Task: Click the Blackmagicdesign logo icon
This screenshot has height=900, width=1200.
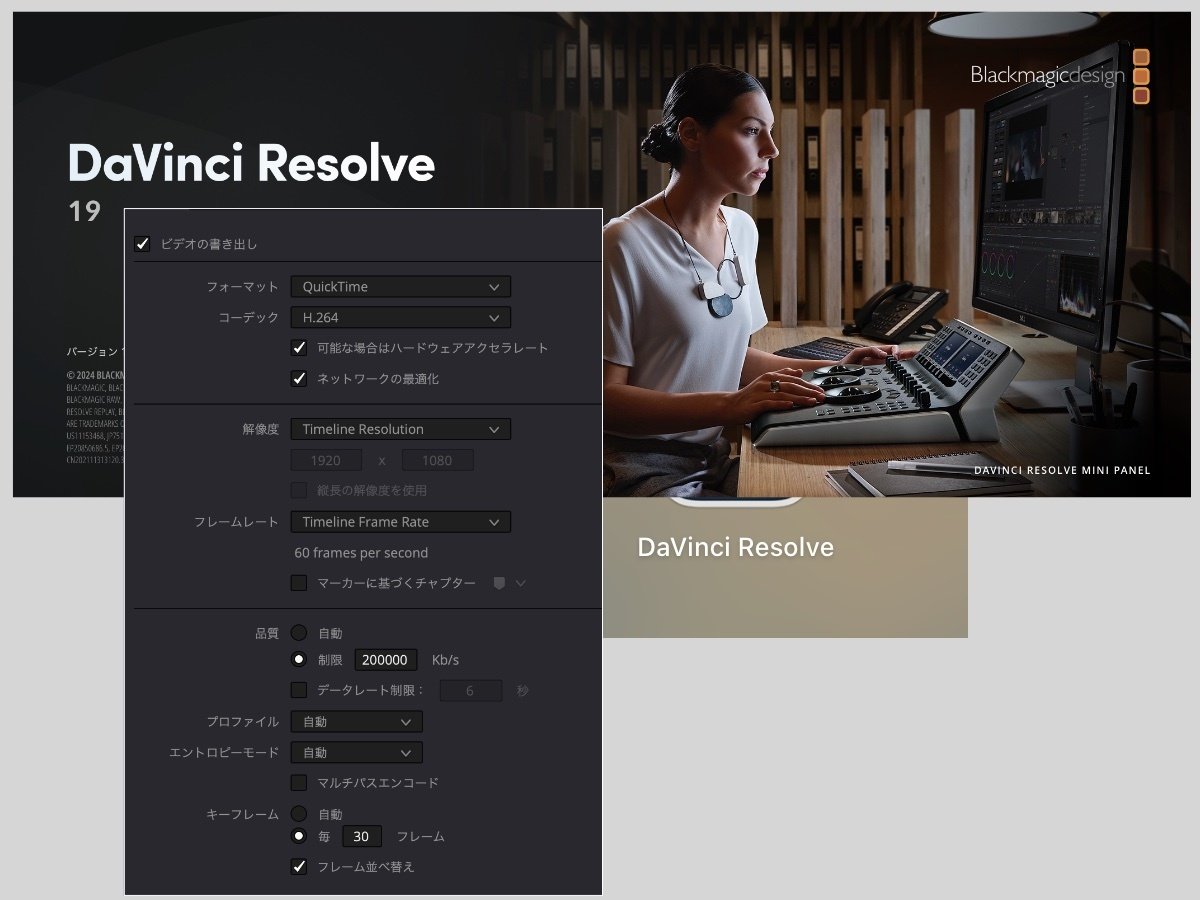Action: coord(1141,76)
